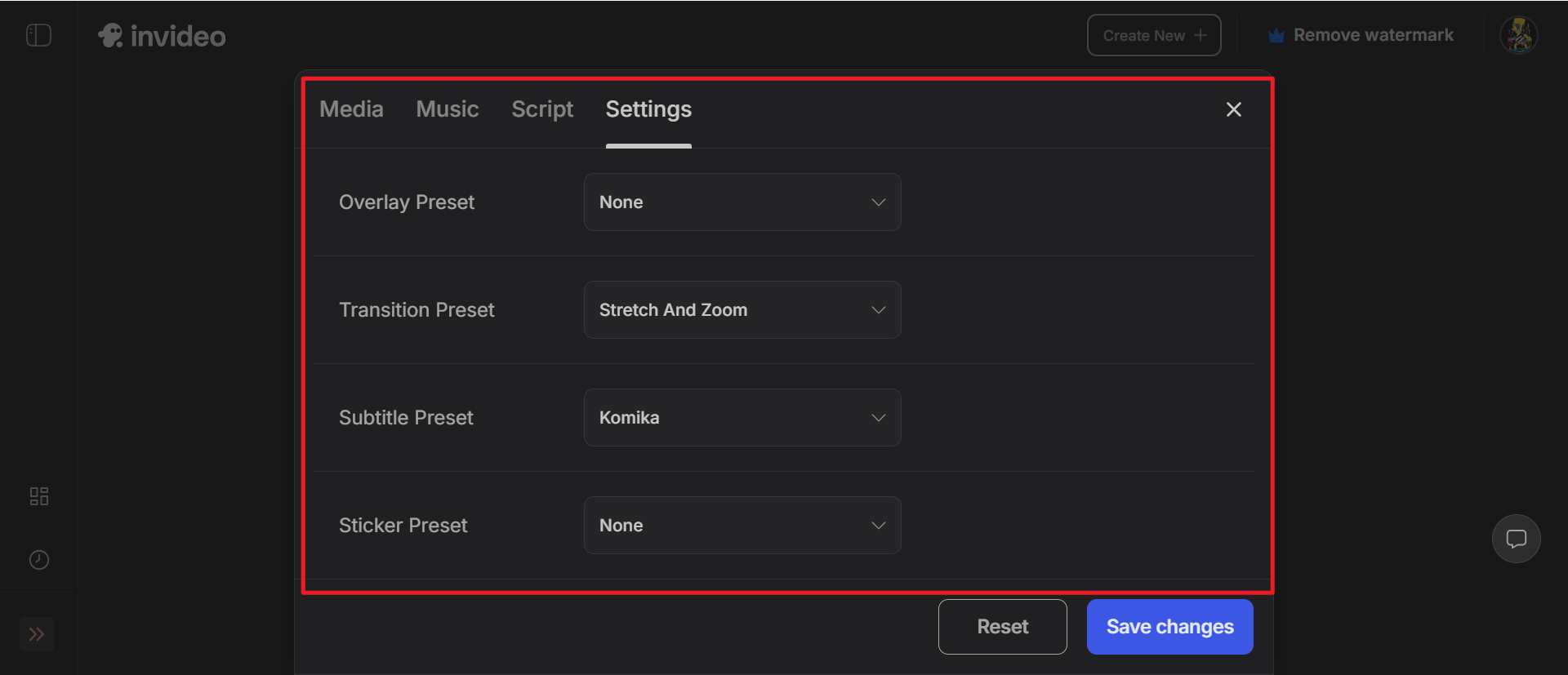Click the crown icon beside Remove watermark
The height and width of the screenshot is (675, 1568).
click(x=1276, y=36)
